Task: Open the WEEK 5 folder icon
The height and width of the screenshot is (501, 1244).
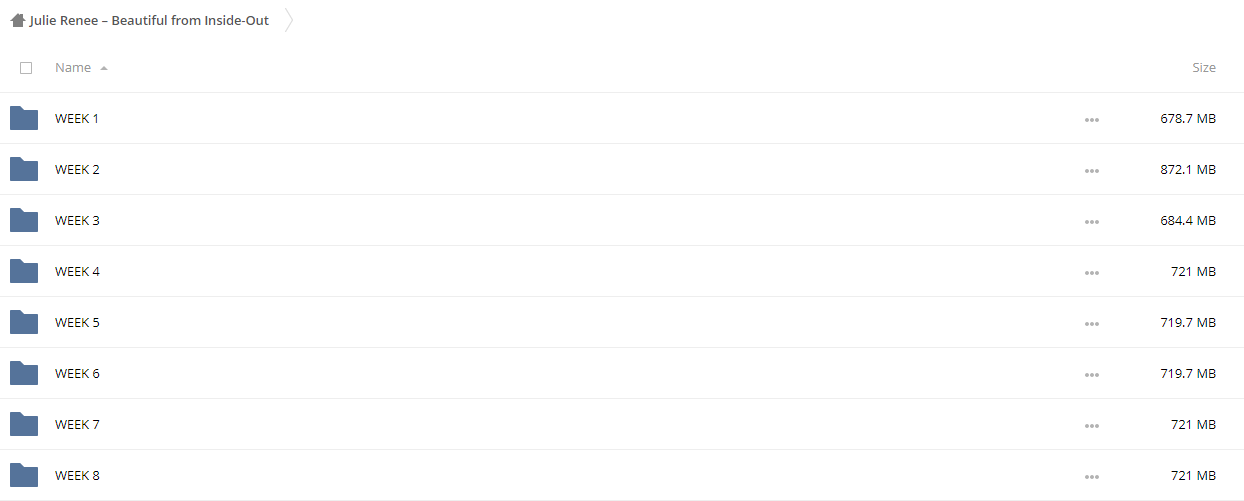Action: pos(24,322)
